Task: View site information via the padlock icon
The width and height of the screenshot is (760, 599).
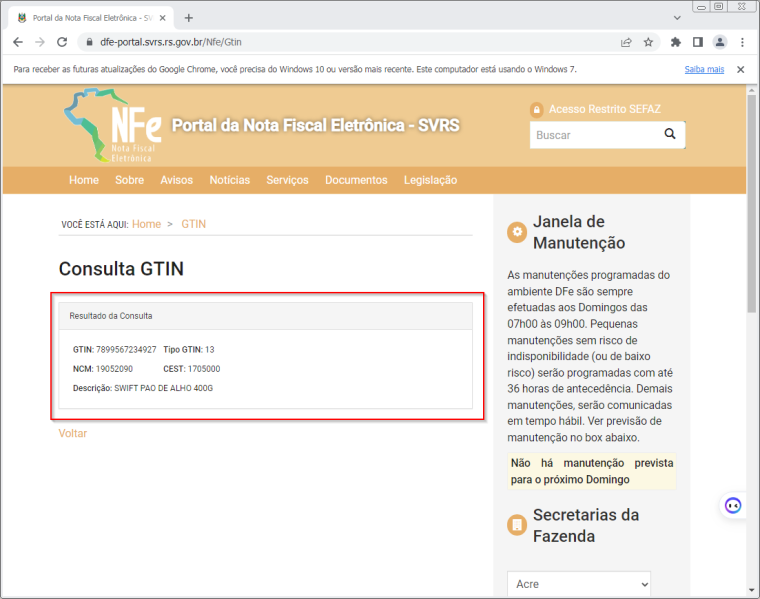Action: point(89,42)
